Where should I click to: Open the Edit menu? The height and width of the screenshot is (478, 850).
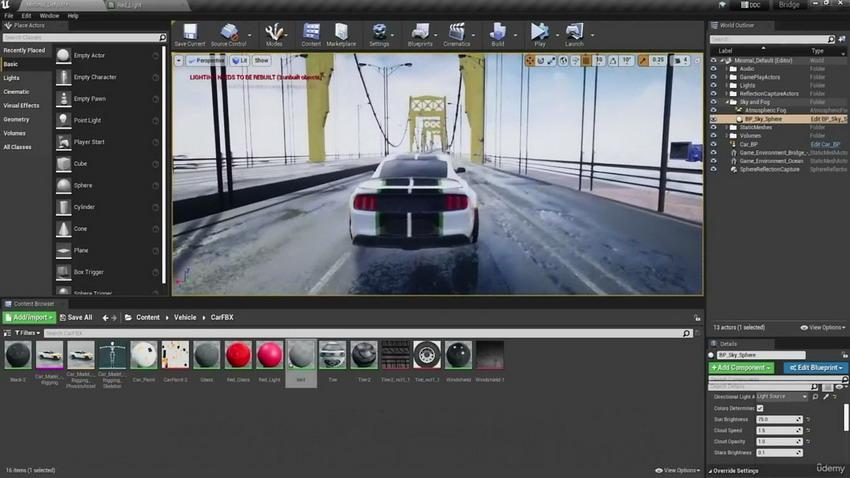coord(26,16)
